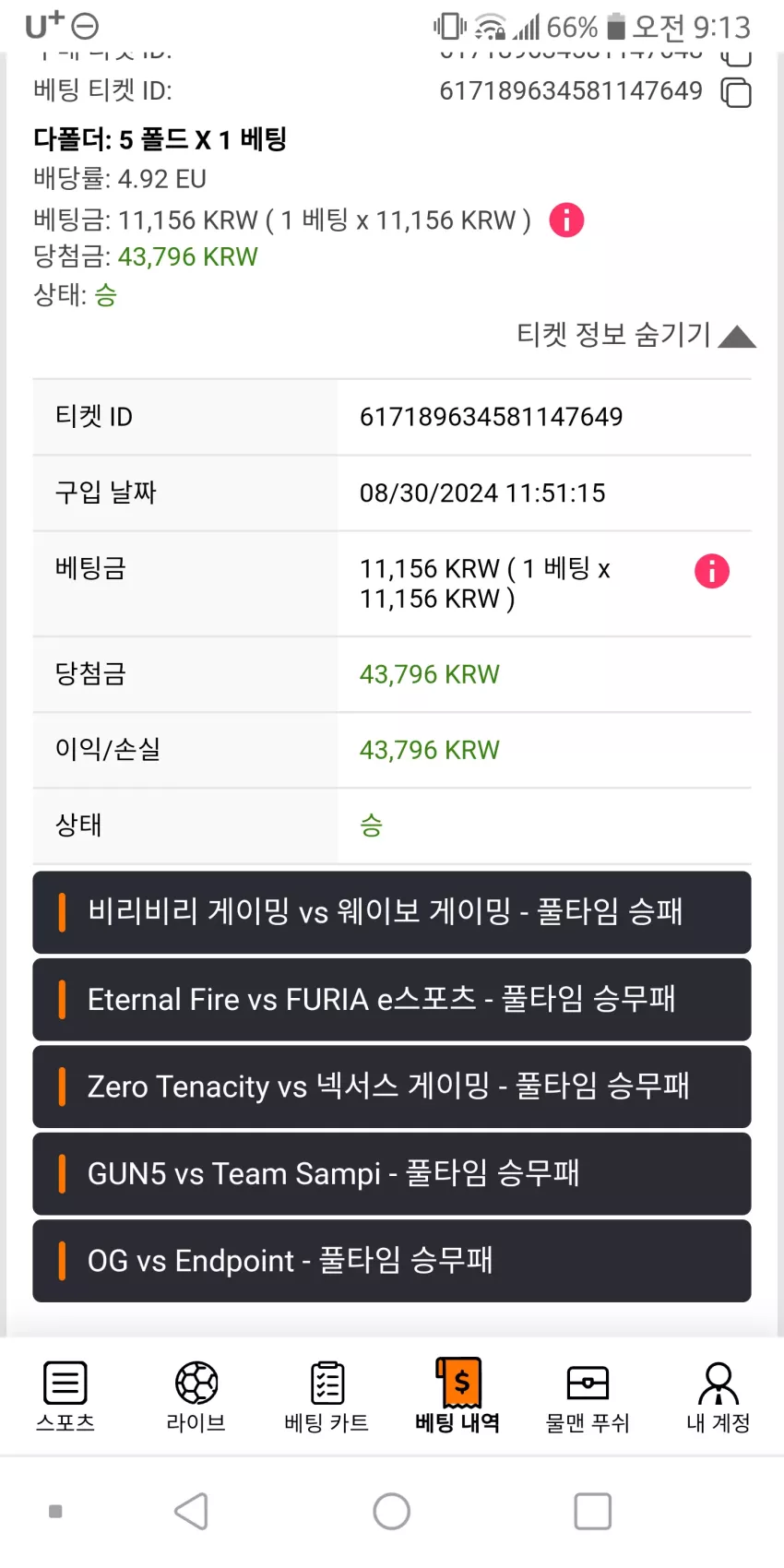The height and width of the screenshot is (1568, 784).
Task: Open 내 계정 profile icon
Action: pyautogui.click(x=719, y=1384)
